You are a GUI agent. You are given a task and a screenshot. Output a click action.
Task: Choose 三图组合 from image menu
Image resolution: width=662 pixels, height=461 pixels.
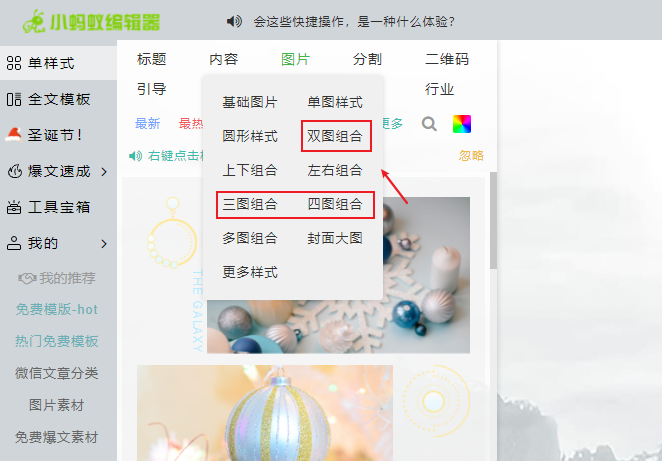click(250, 204)
